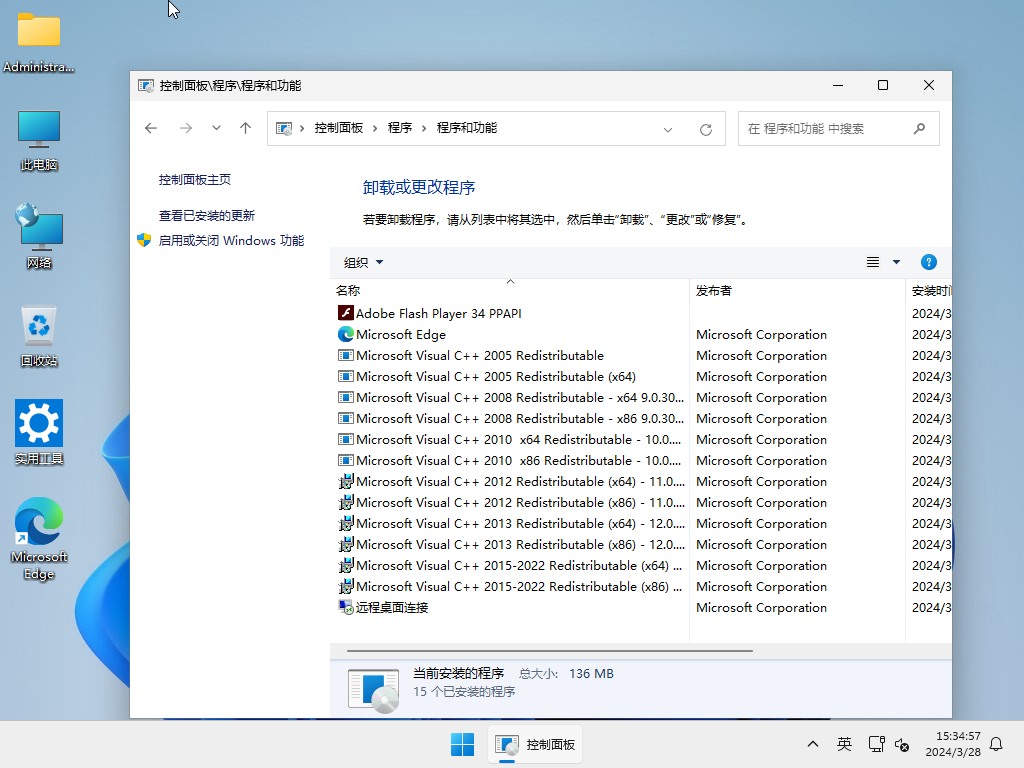
Task: Click the 远程桌面连接 program icon
Action: click(345, 607)
